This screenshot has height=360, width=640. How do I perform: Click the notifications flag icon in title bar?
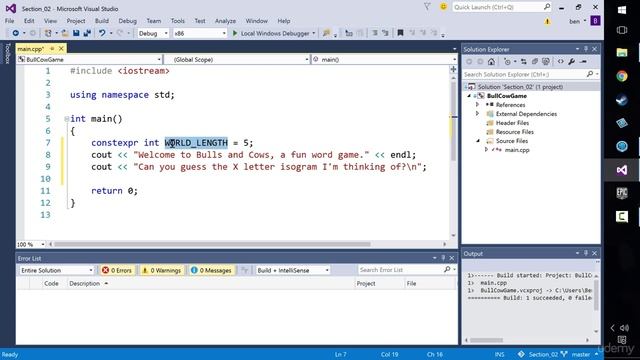(x=427, y=7)
